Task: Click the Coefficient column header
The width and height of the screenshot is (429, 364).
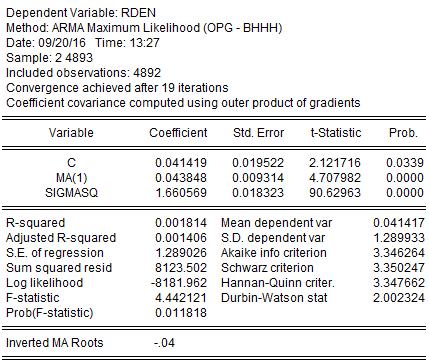Action: 178,133
